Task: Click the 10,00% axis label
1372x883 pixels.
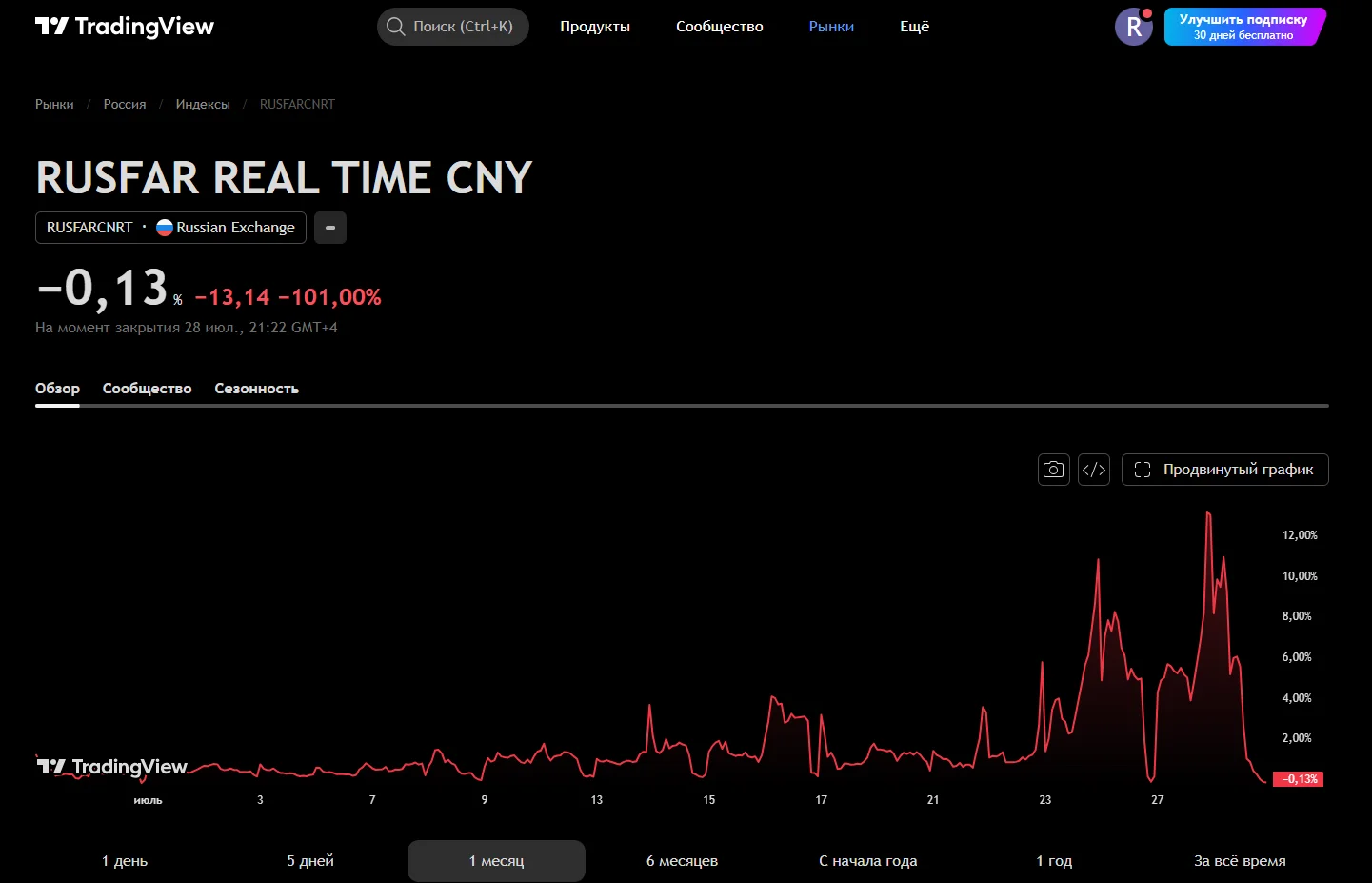Action: click(x=1300, y=576)
